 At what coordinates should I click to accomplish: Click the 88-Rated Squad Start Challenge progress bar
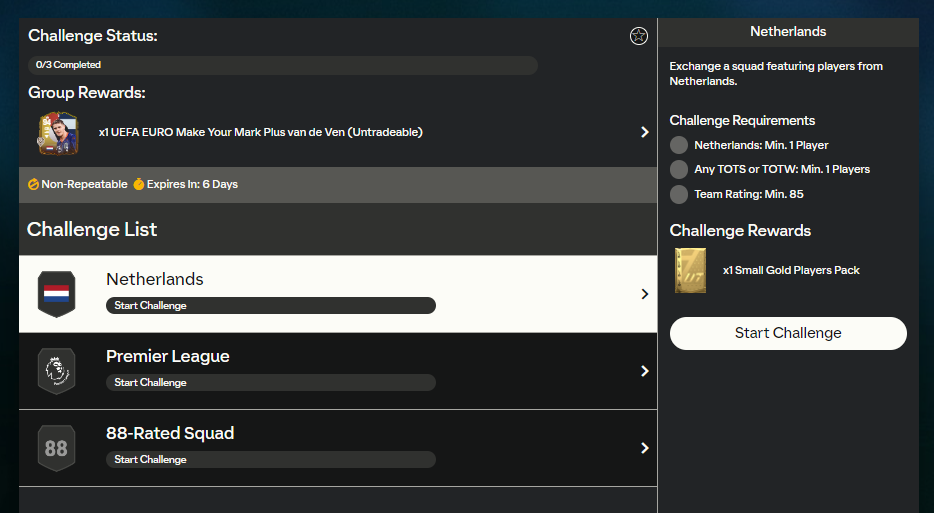coord(271,459)
